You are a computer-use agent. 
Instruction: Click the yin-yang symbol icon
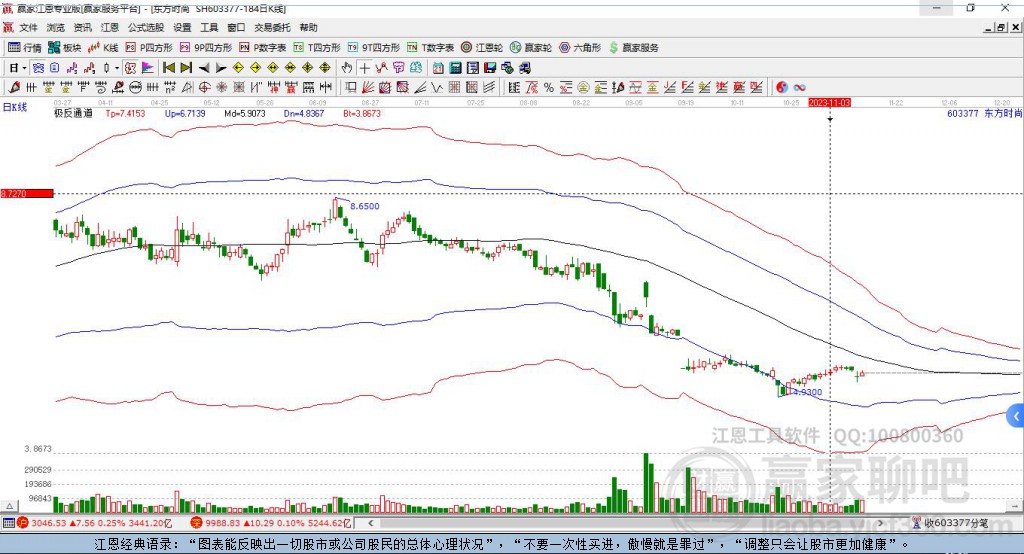point(782,87)
